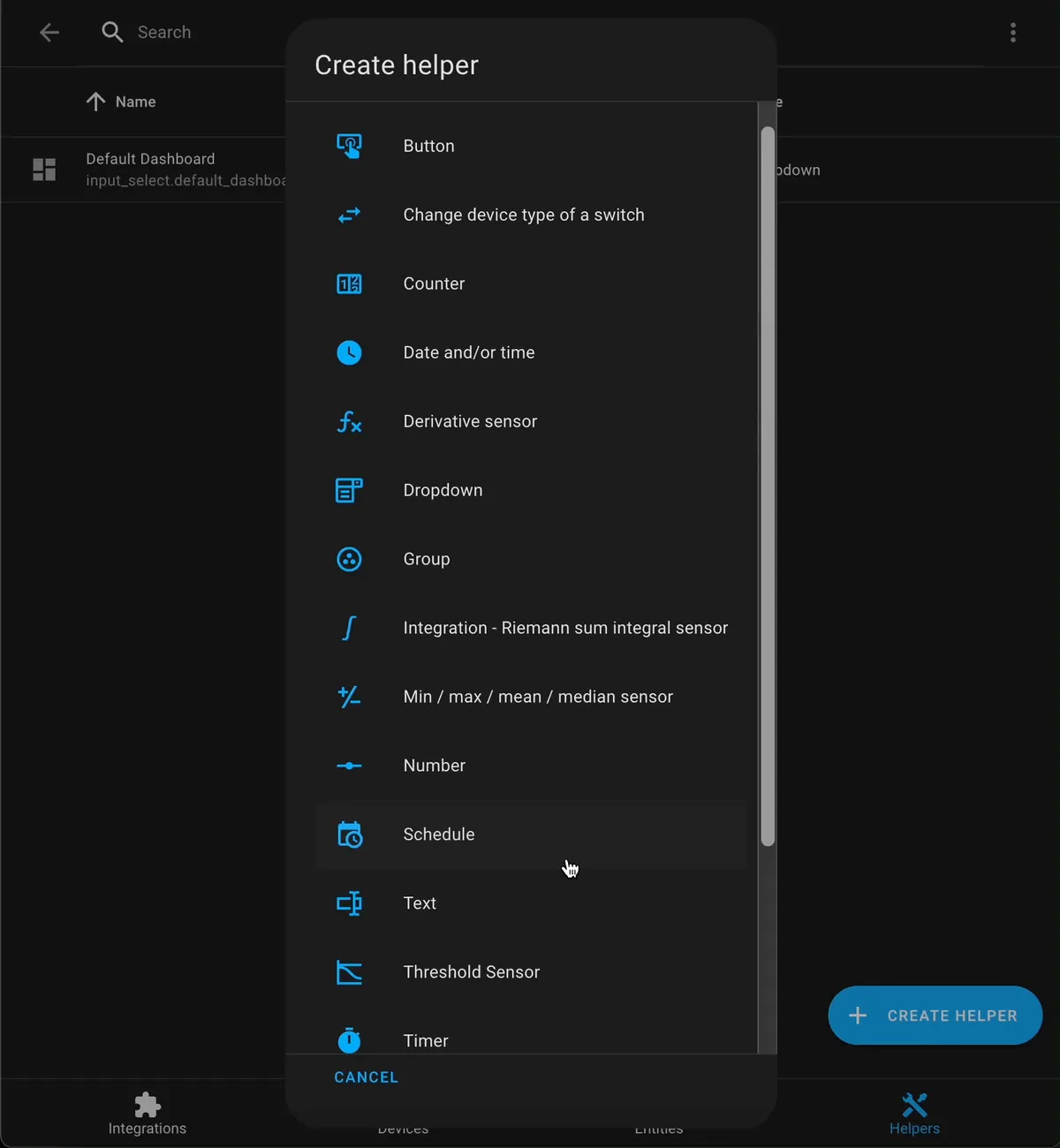
Task: Go back using the arrow icon
Action: tap(49, 33)
